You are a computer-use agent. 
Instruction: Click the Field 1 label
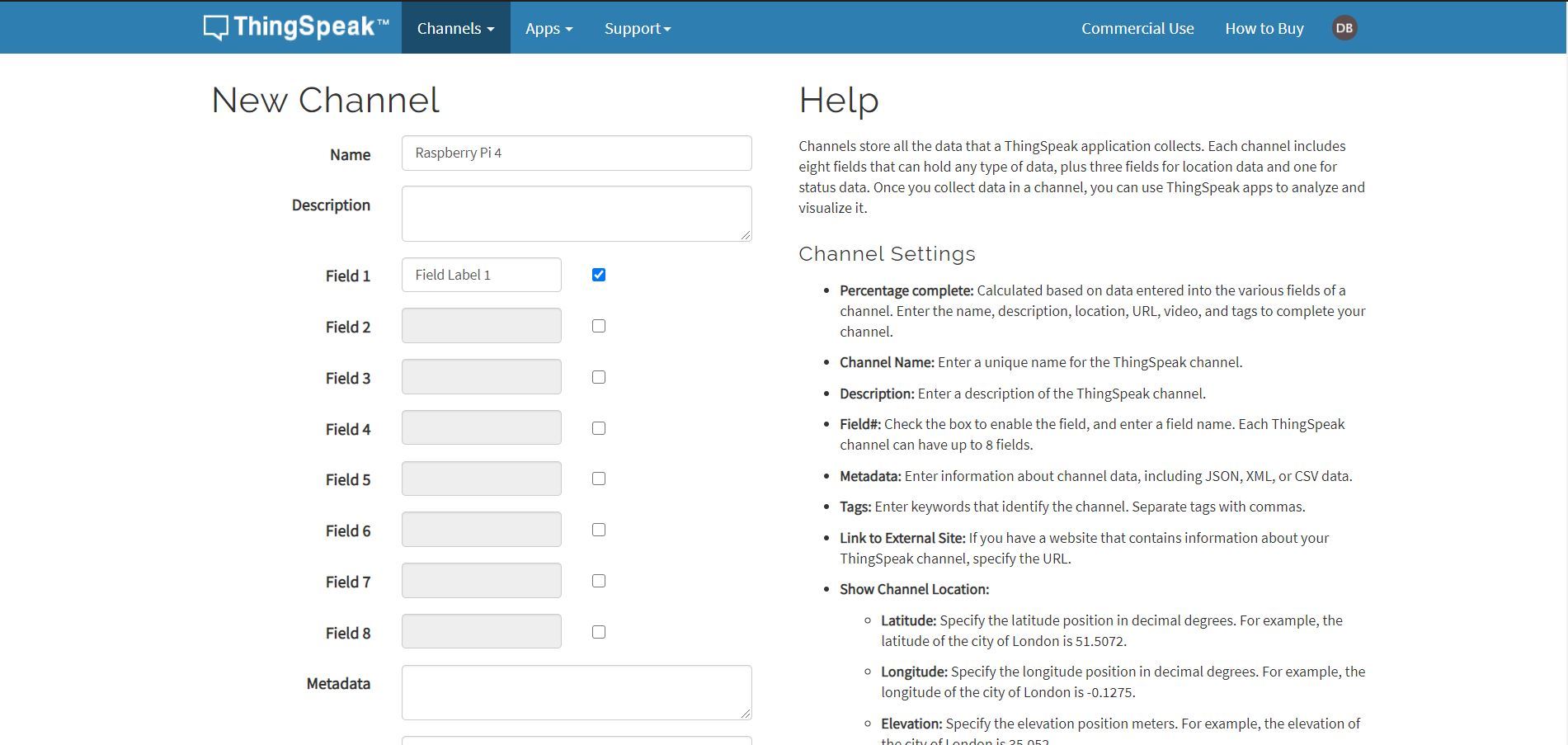tap(348, 276)
